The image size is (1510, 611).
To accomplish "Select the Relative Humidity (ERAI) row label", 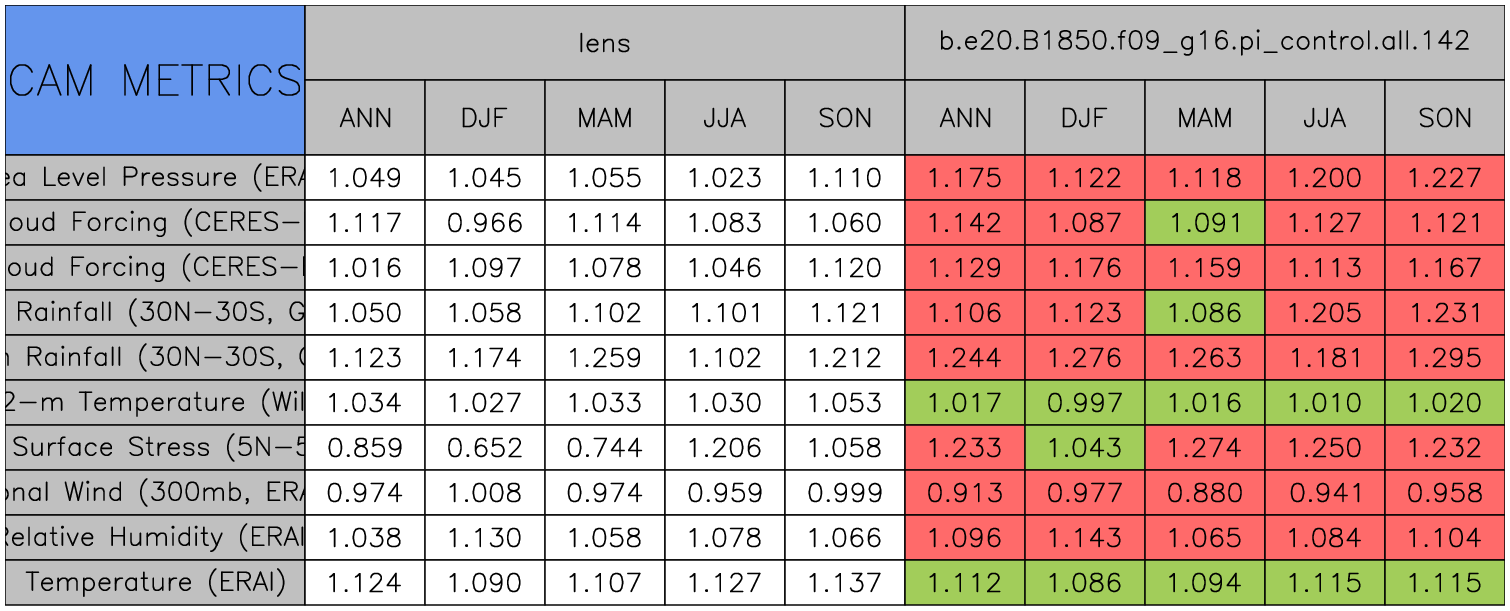I will pyautogui.click(x=155, y=538).
